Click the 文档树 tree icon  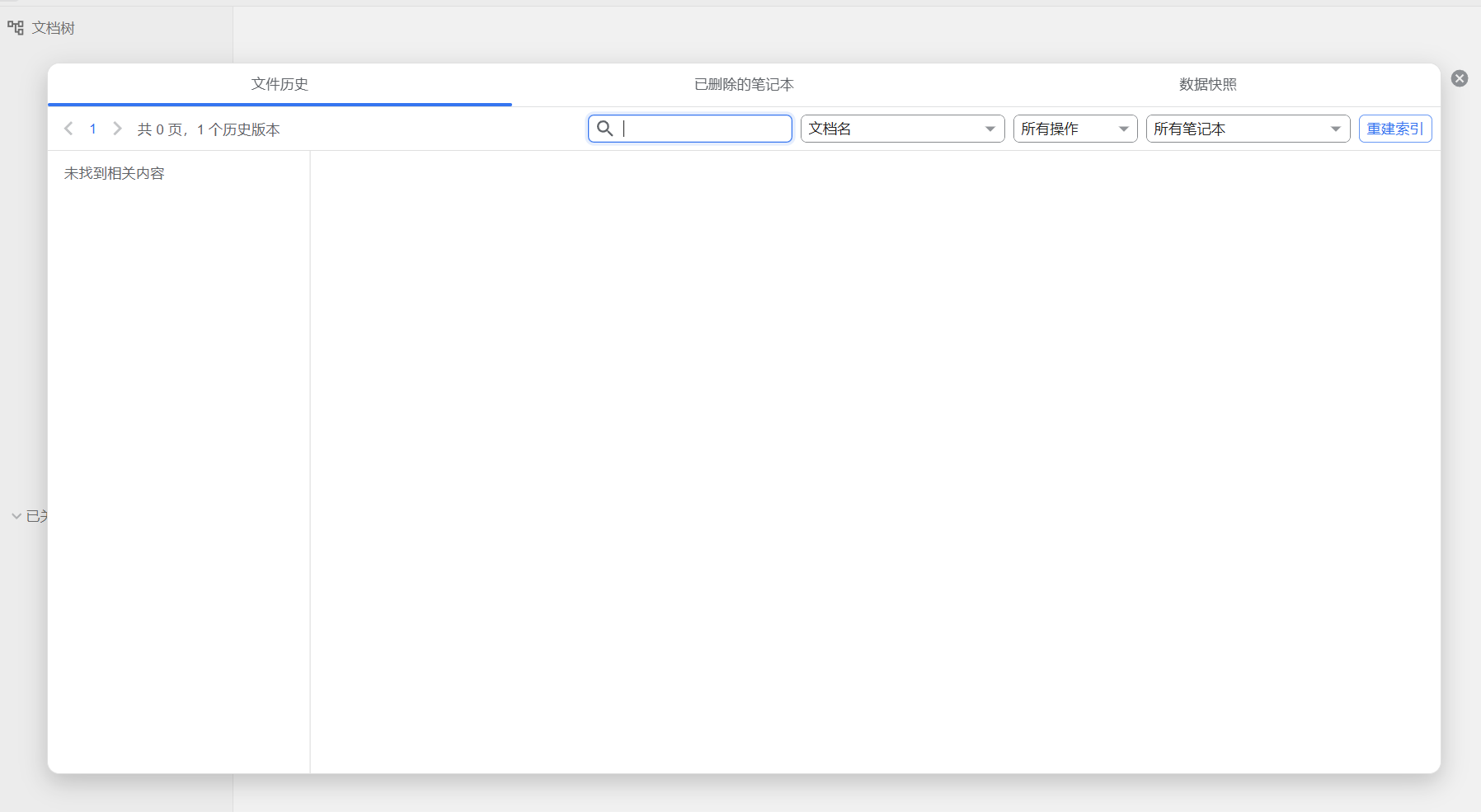pyautogui.click(x=16, y=28)
